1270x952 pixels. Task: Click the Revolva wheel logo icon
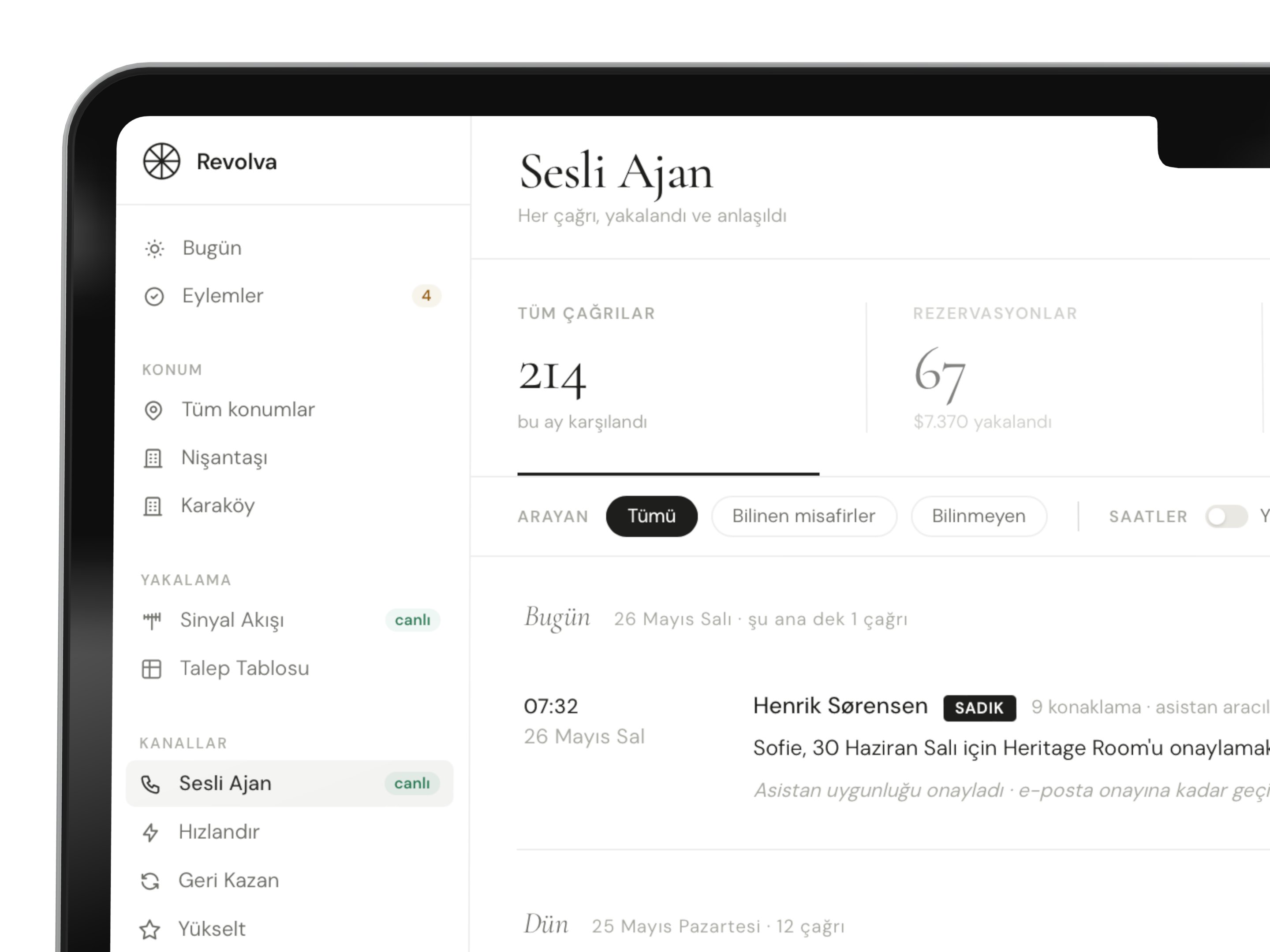(161, 161)
